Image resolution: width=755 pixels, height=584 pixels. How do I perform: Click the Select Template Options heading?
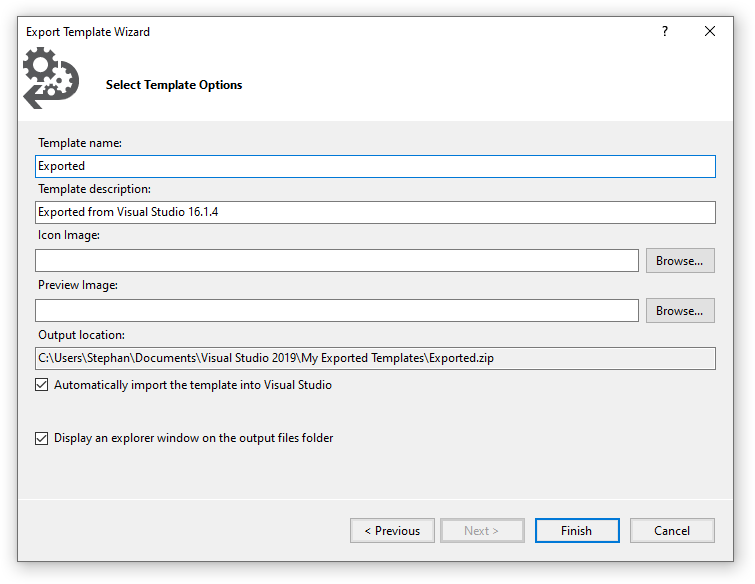tap(174, 85)
